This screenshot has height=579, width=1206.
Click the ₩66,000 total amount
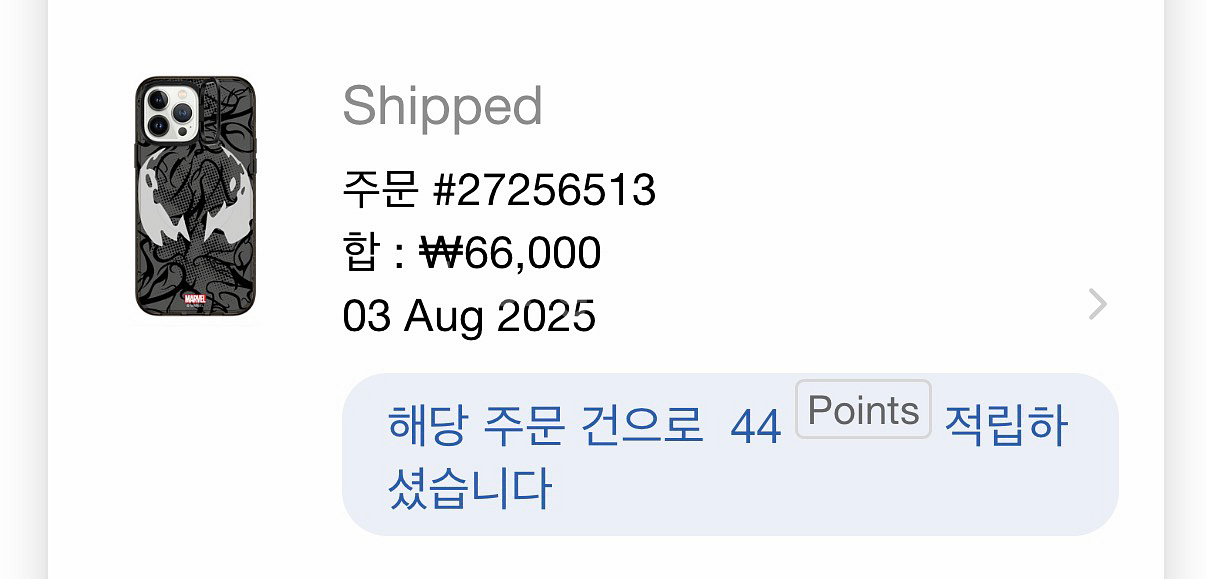coord(509,253)
